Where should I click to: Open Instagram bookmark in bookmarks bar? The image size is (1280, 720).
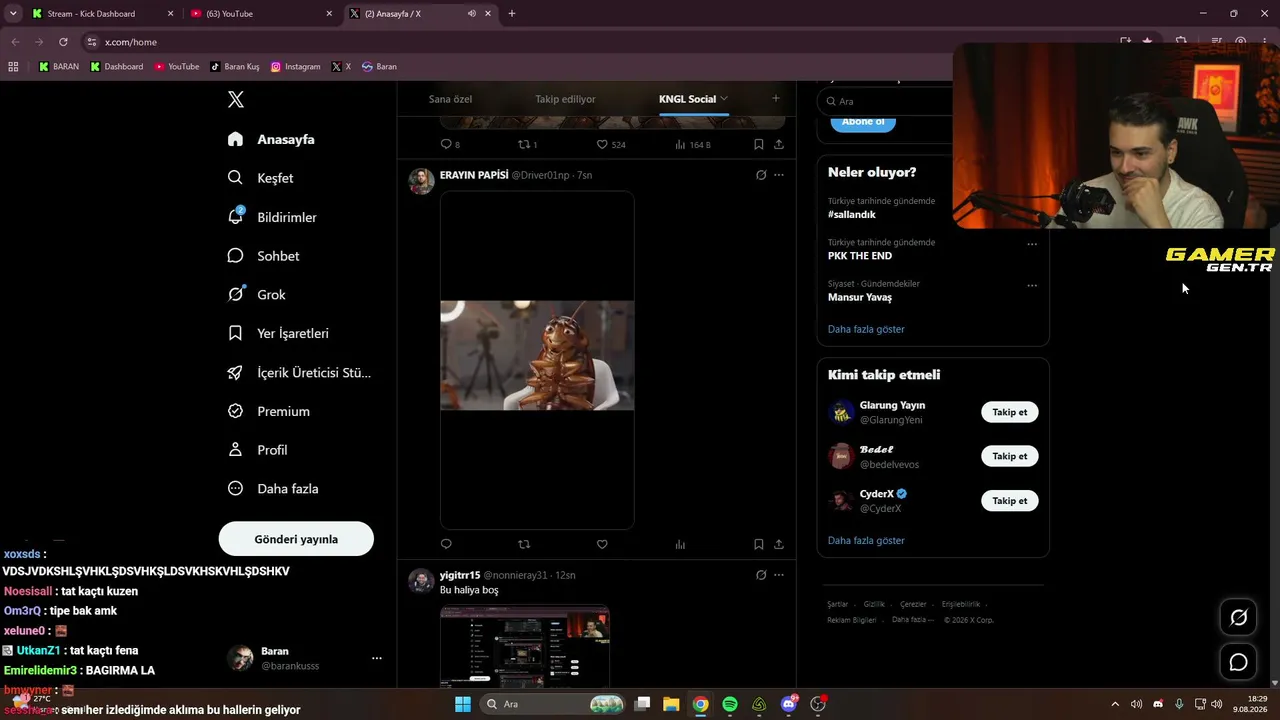pos(296,67)
